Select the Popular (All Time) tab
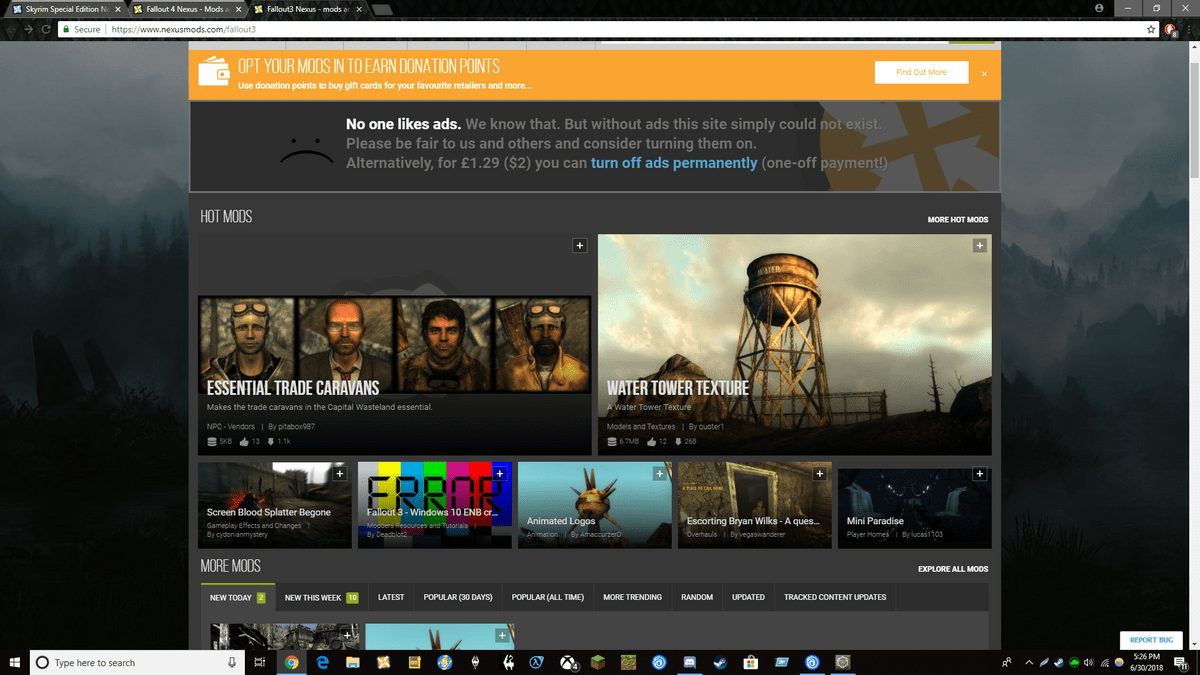The height and width of the screenshot is (675, 1200). 547,597
